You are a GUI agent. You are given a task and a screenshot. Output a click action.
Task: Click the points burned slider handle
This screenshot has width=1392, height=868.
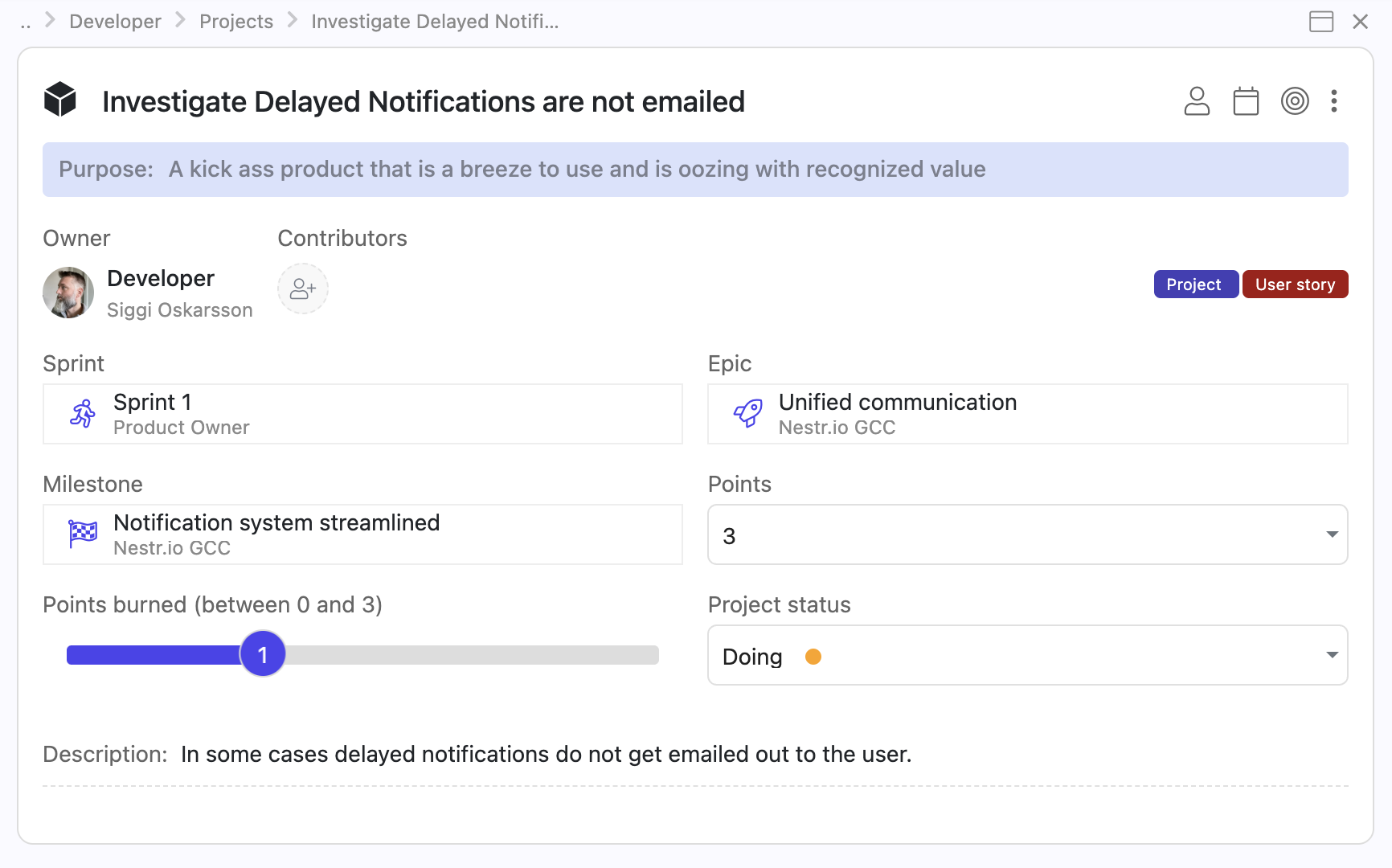click(x=263, y=654)
